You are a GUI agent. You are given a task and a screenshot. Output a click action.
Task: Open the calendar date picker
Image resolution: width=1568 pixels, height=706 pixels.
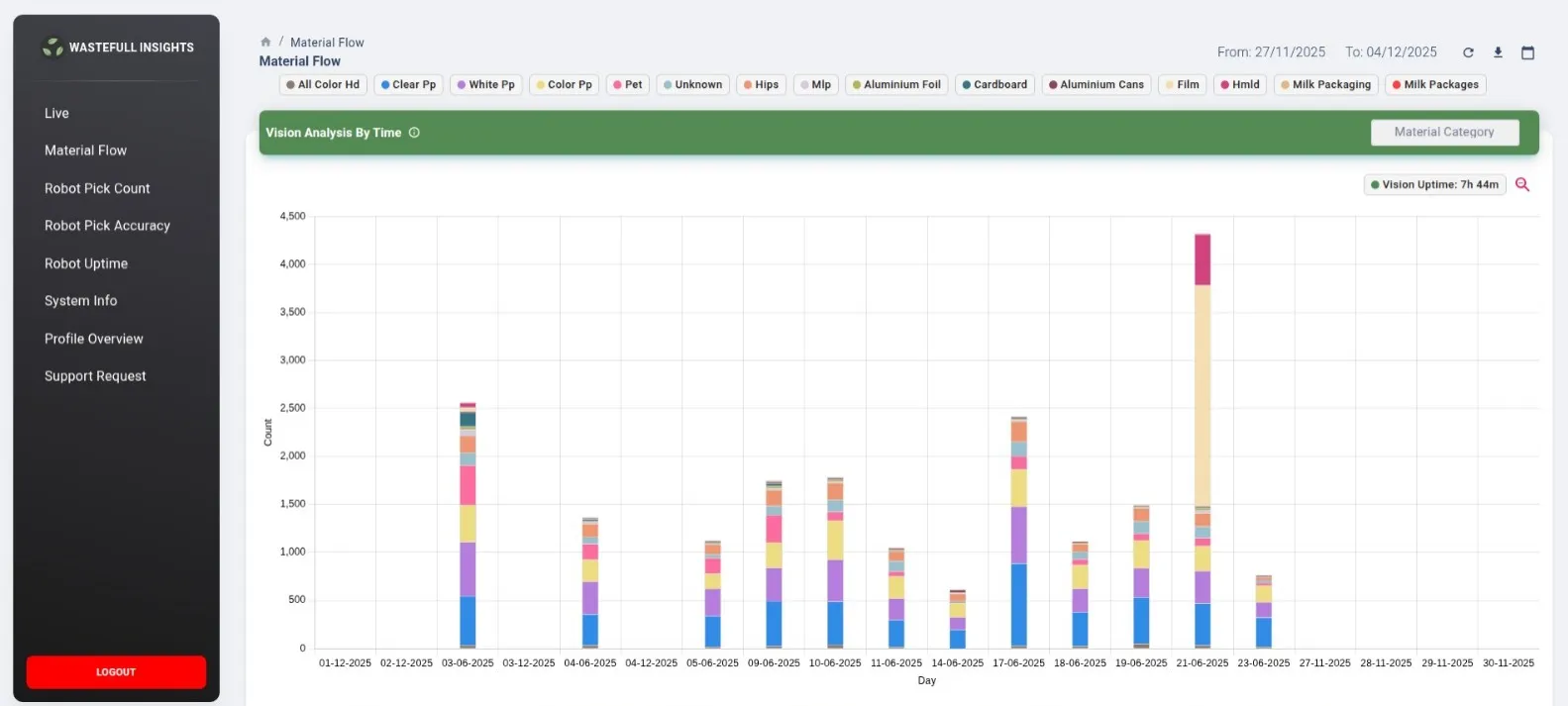coord(1527,52)
